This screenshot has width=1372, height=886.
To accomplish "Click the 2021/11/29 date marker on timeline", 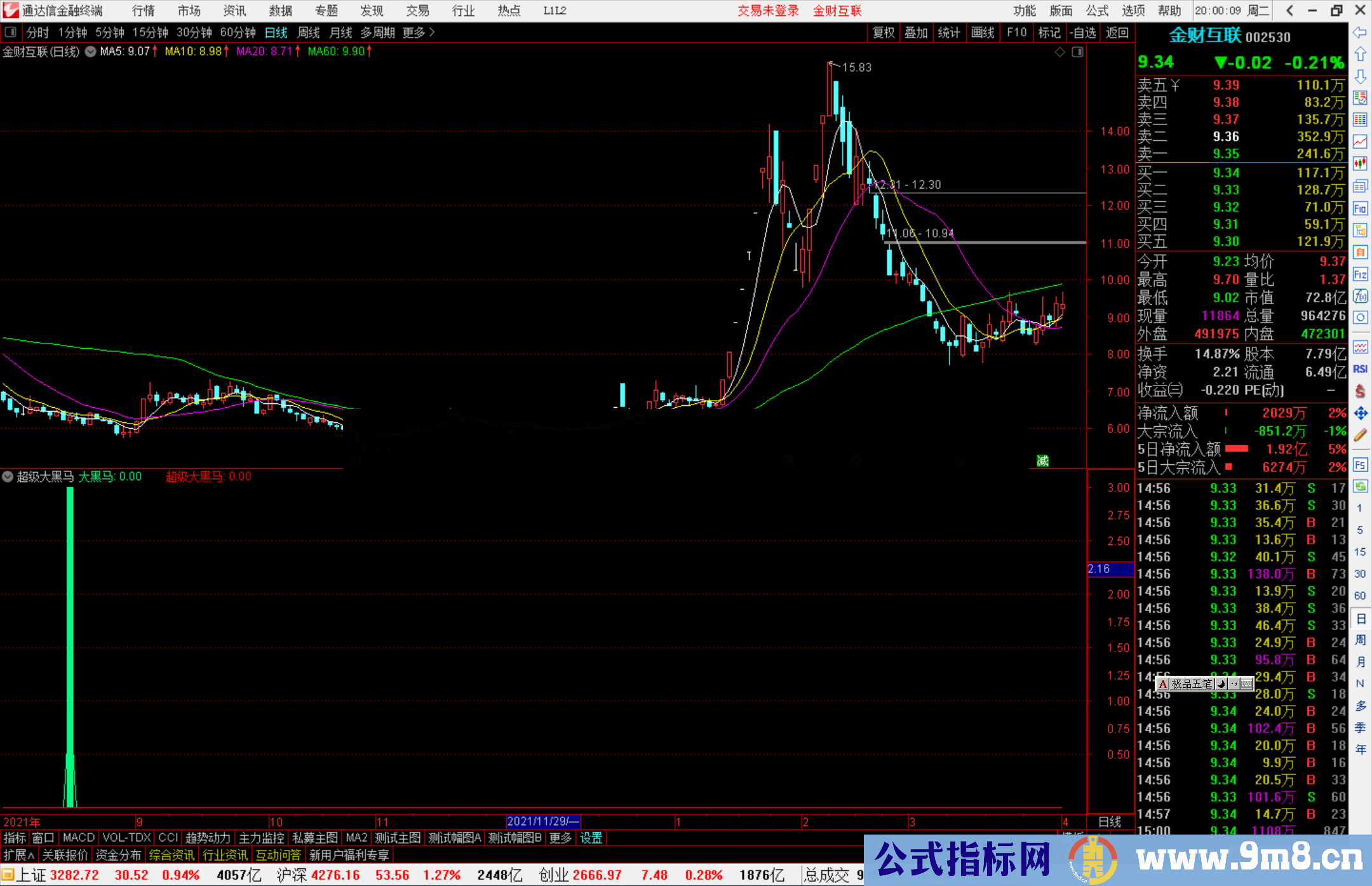I will coord(542,821).
